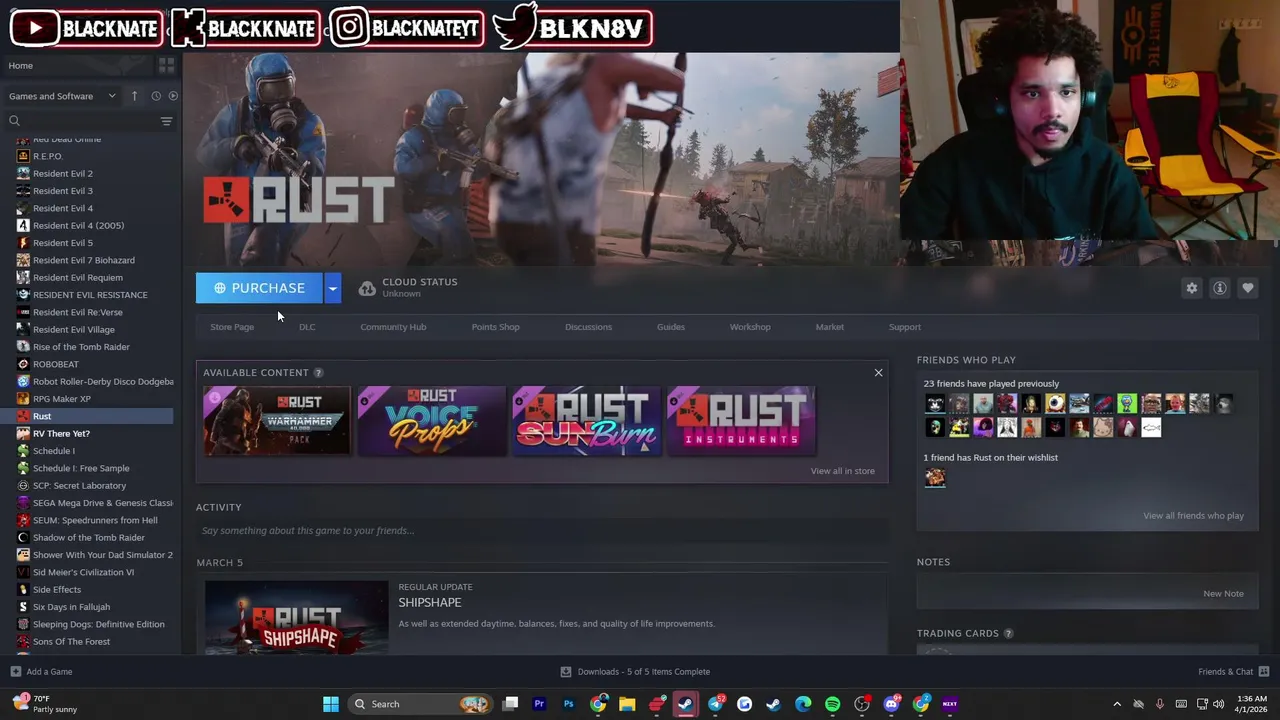Click the Friends & Chat icon
This screenshot has width=1280, height=720.
(x=1264, y=671)
